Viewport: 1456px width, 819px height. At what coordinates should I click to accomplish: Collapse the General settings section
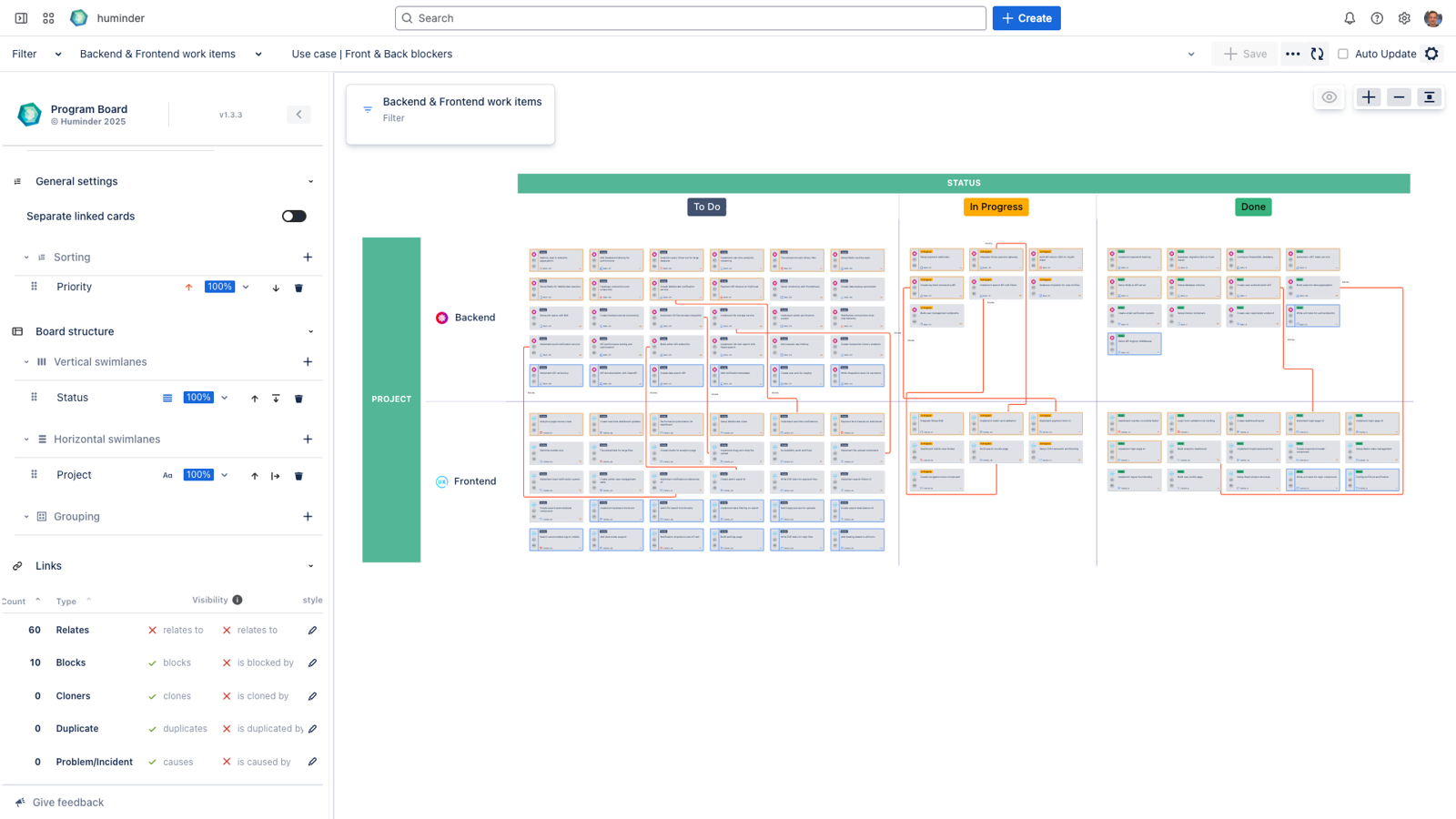coord(310,181)
